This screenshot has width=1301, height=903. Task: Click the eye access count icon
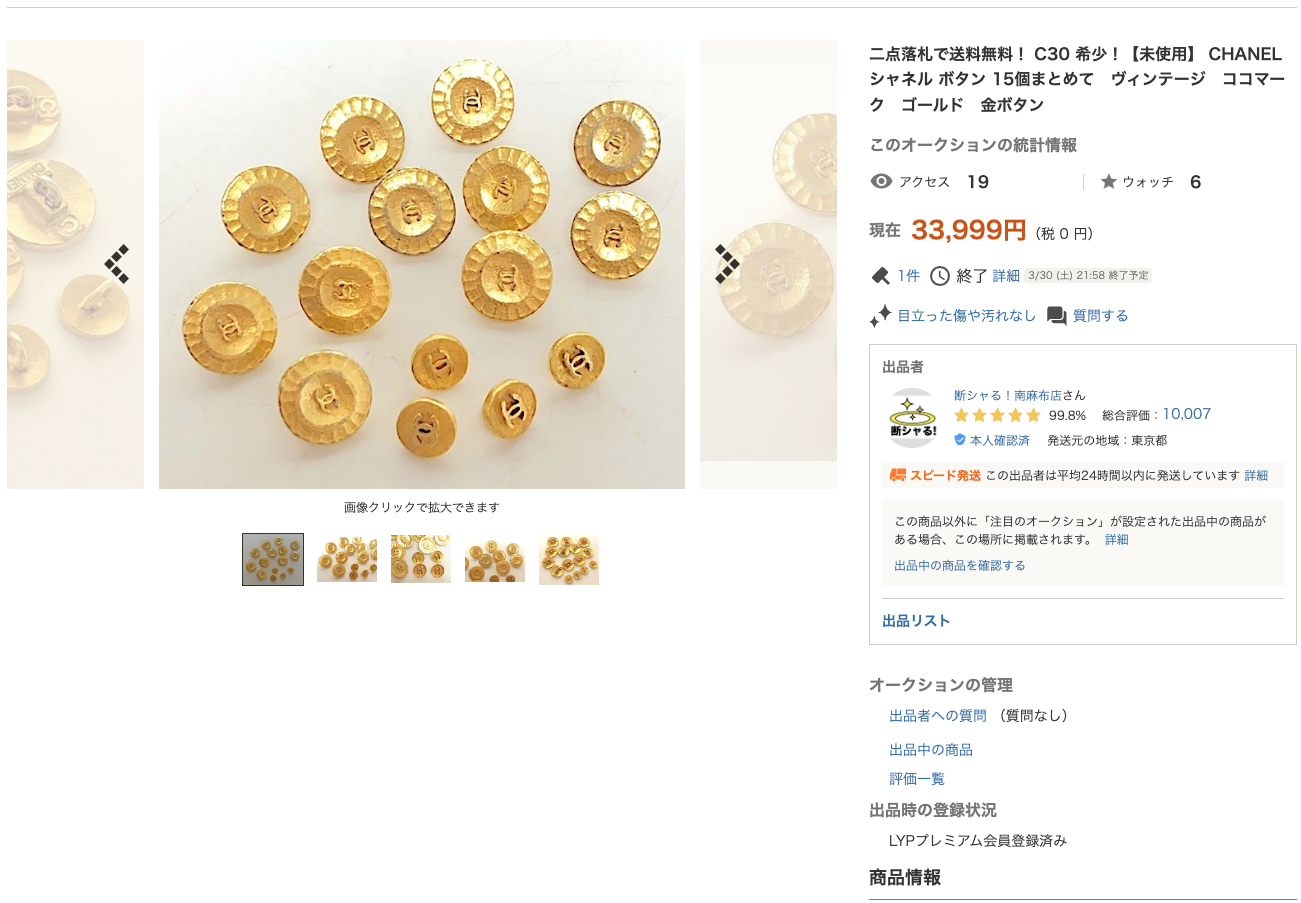[881, 181]
